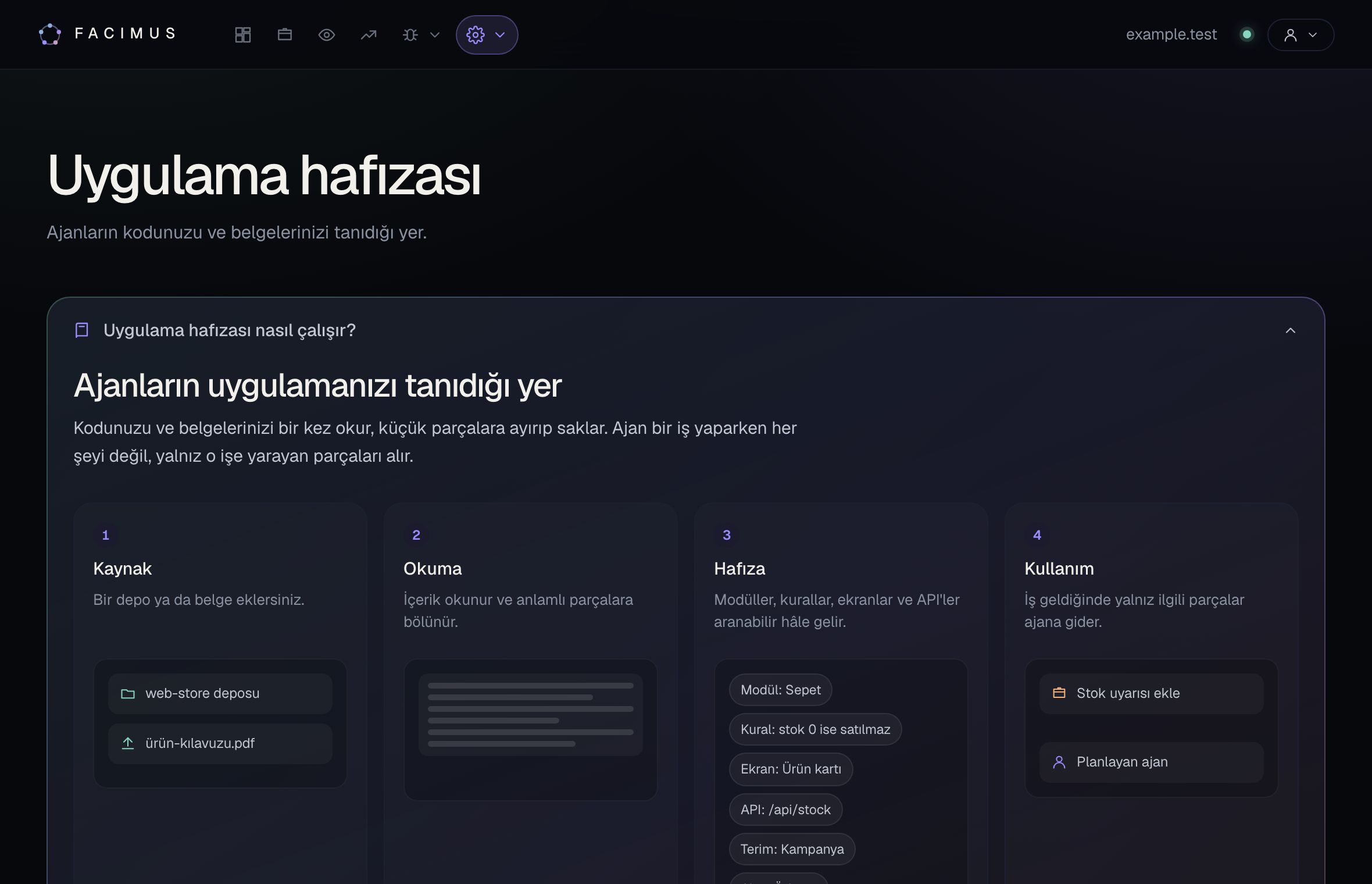Click the 'Terim: Kampanya' chip

(x=792, y=849)
